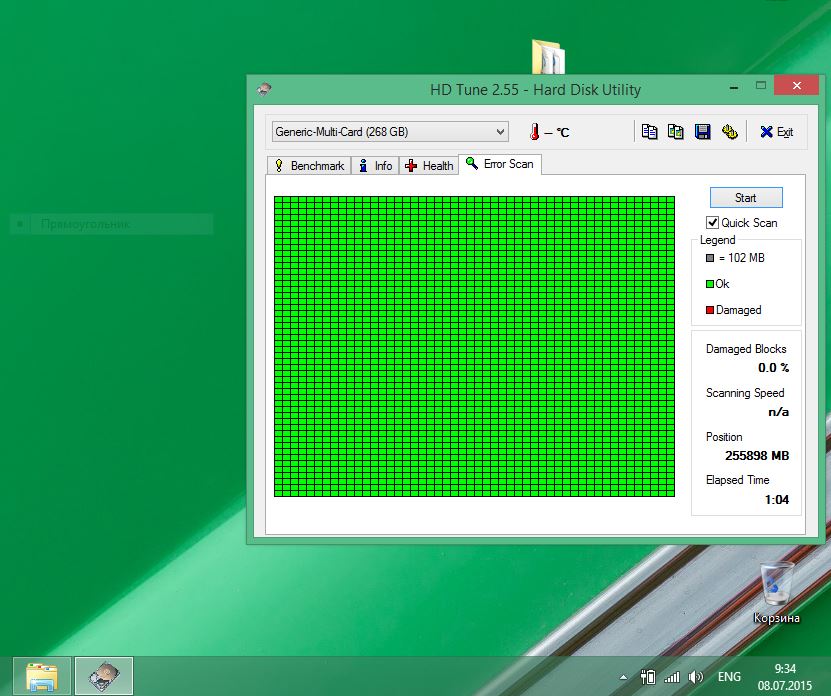
Task: Go to the Health tab
Action: (x=429, y=166)
